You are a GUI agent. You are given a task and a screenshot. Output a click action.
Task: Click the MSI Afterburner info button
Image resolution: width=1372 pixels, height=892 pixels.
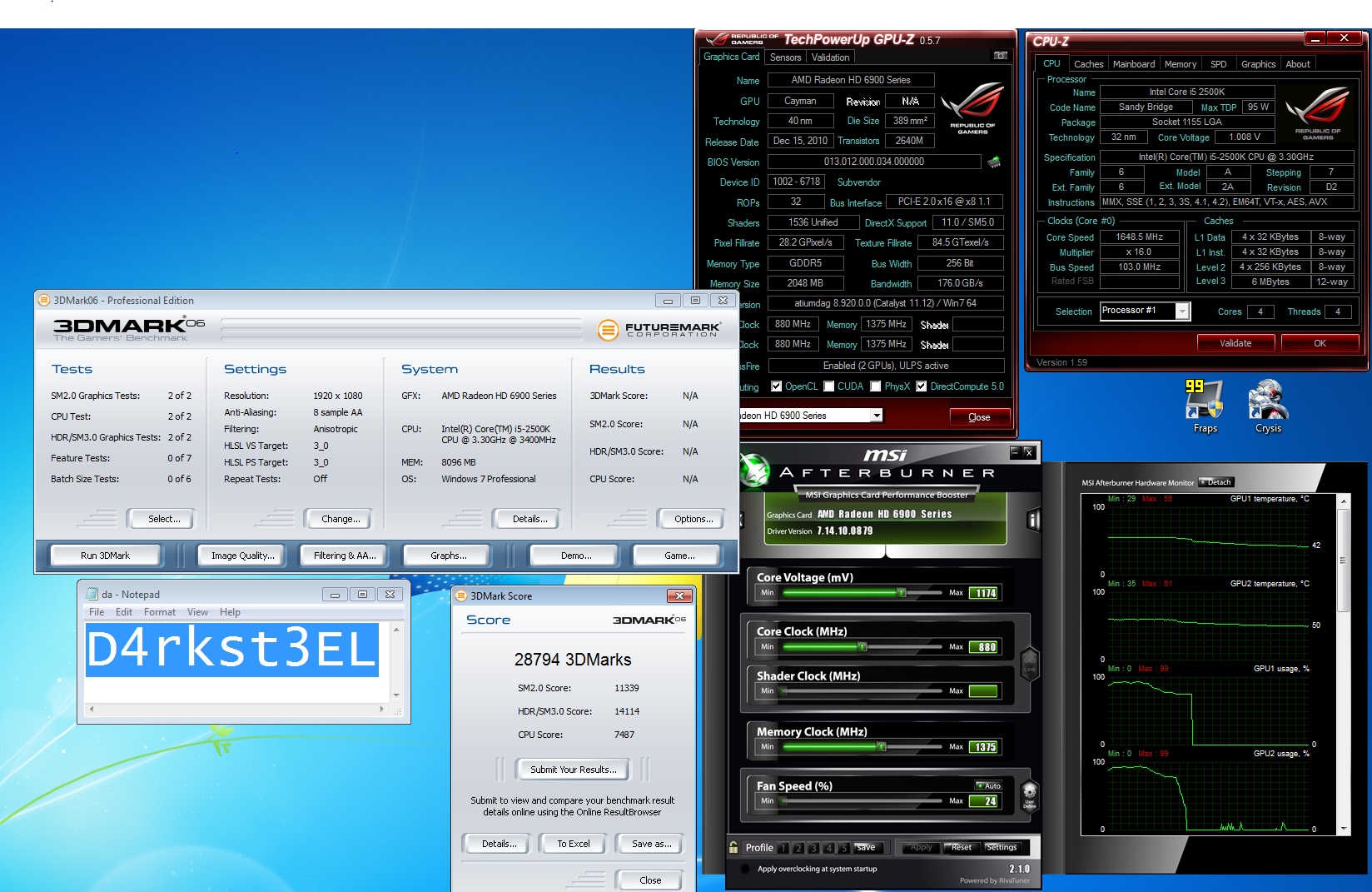point(1032,521)
